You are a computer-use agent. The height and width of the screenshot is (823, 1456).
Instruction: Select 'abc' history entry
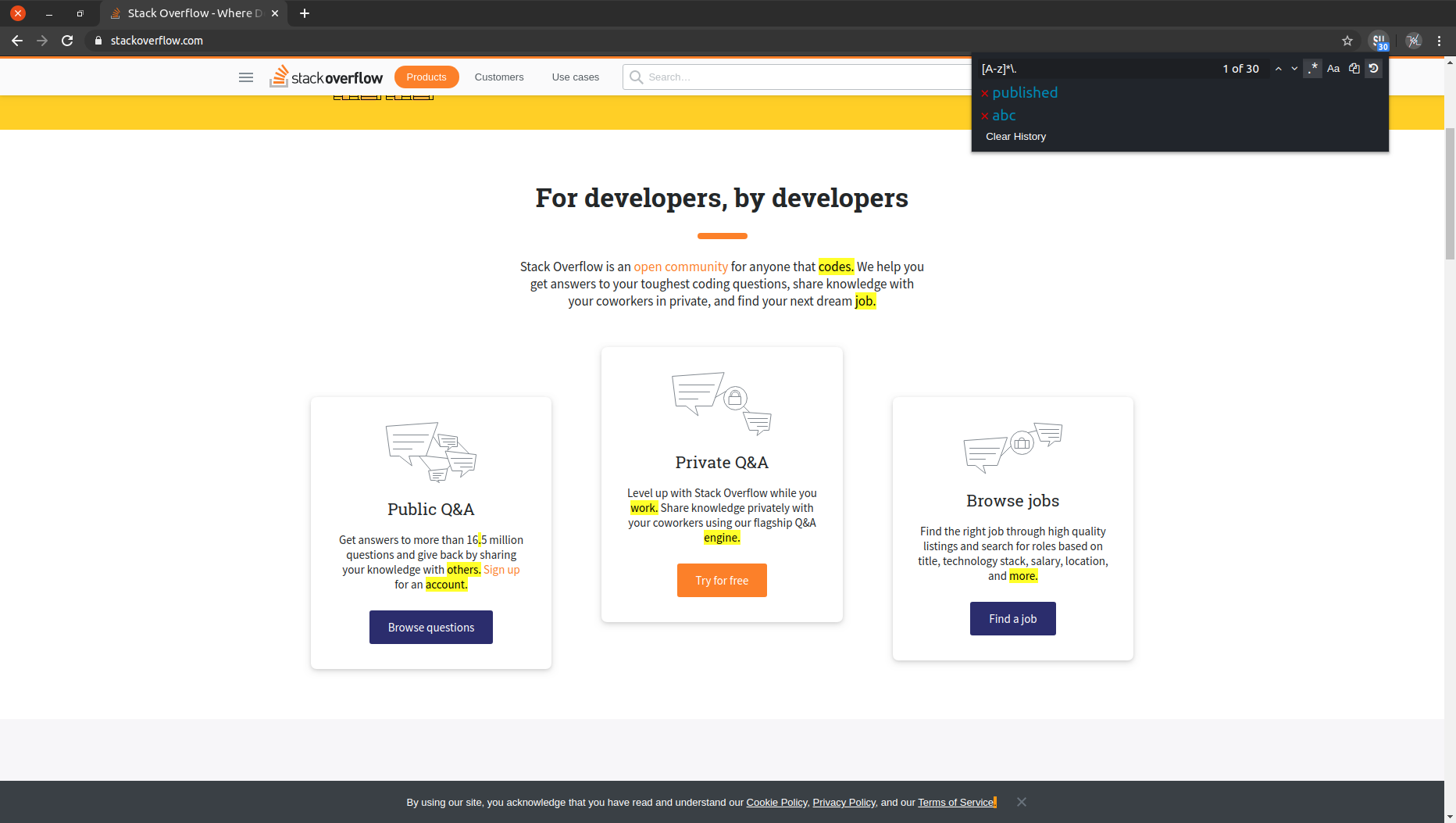(1004, 116)
